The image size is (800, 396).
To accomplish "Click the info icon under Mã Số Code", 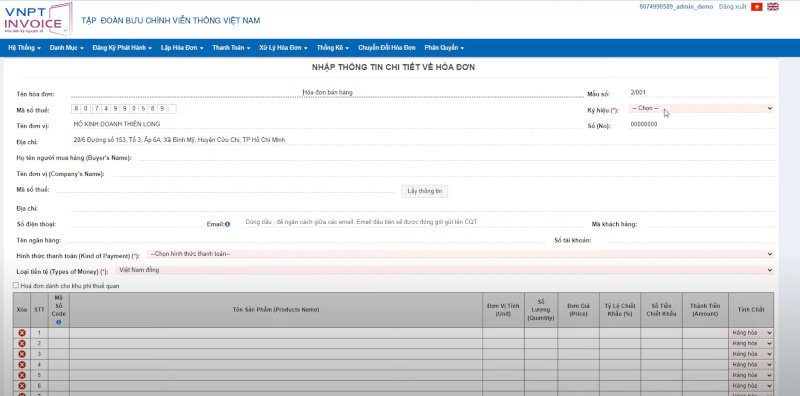I will coord(59,323).
